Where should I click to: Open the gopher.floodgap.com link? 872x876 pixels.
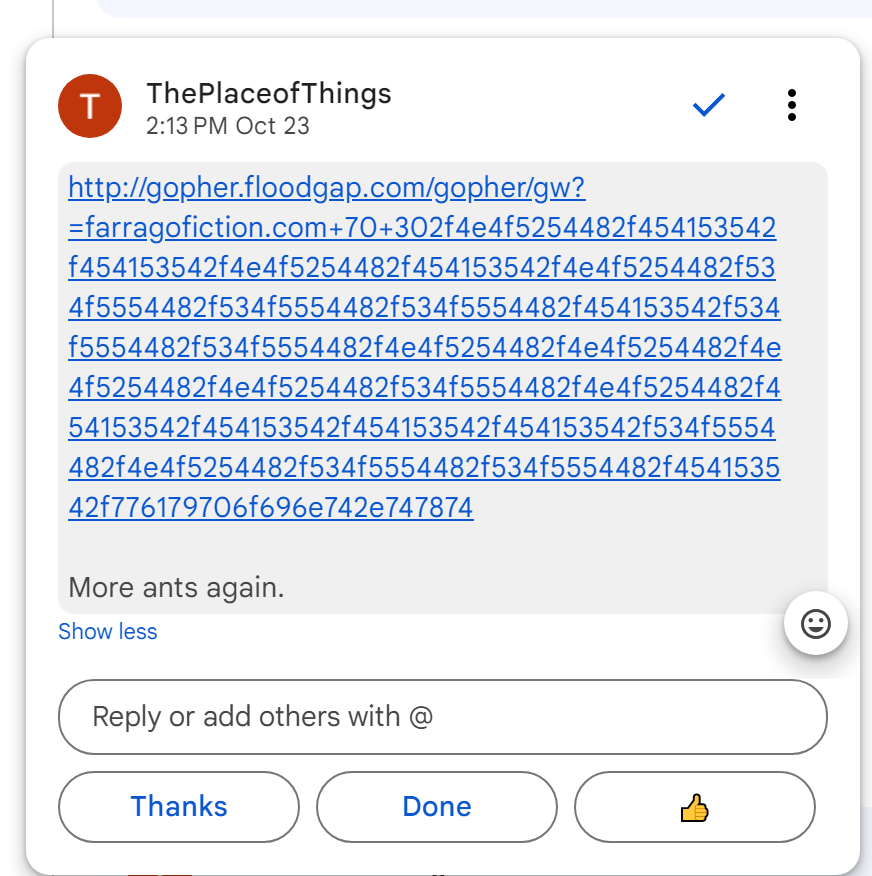pyautogui.click(x=326, y=188)
